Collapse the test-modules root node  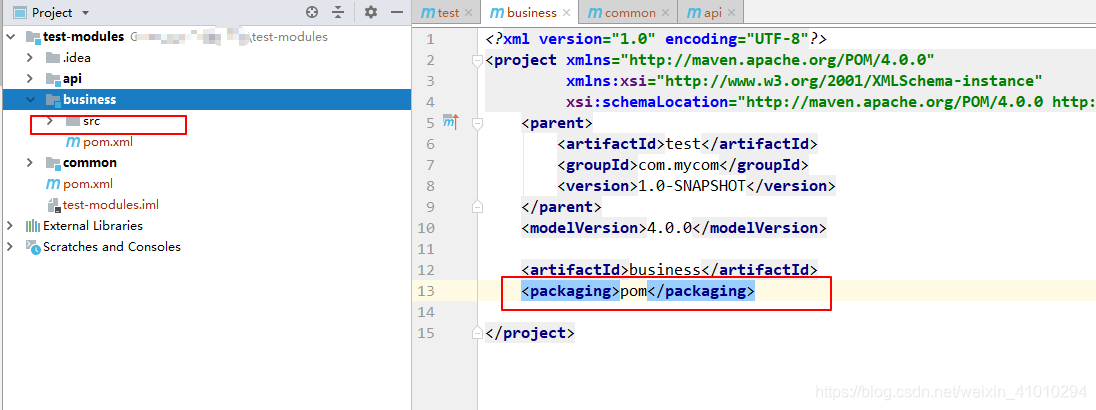coord(11,36)
